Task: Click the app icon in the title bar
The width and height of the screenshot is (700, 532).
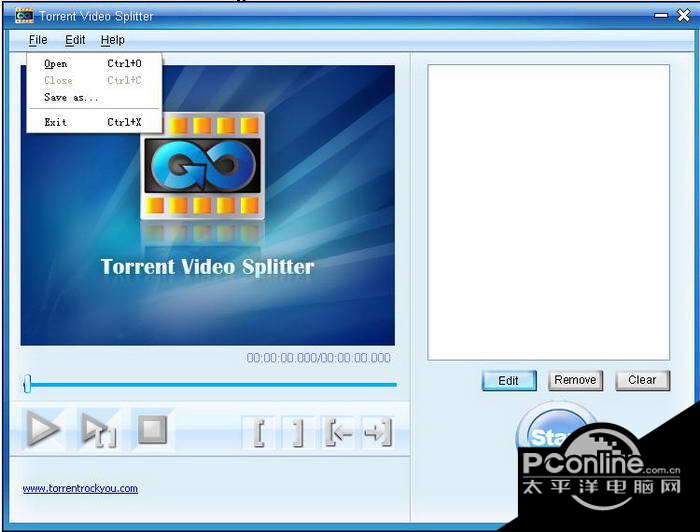Action: 24,16
